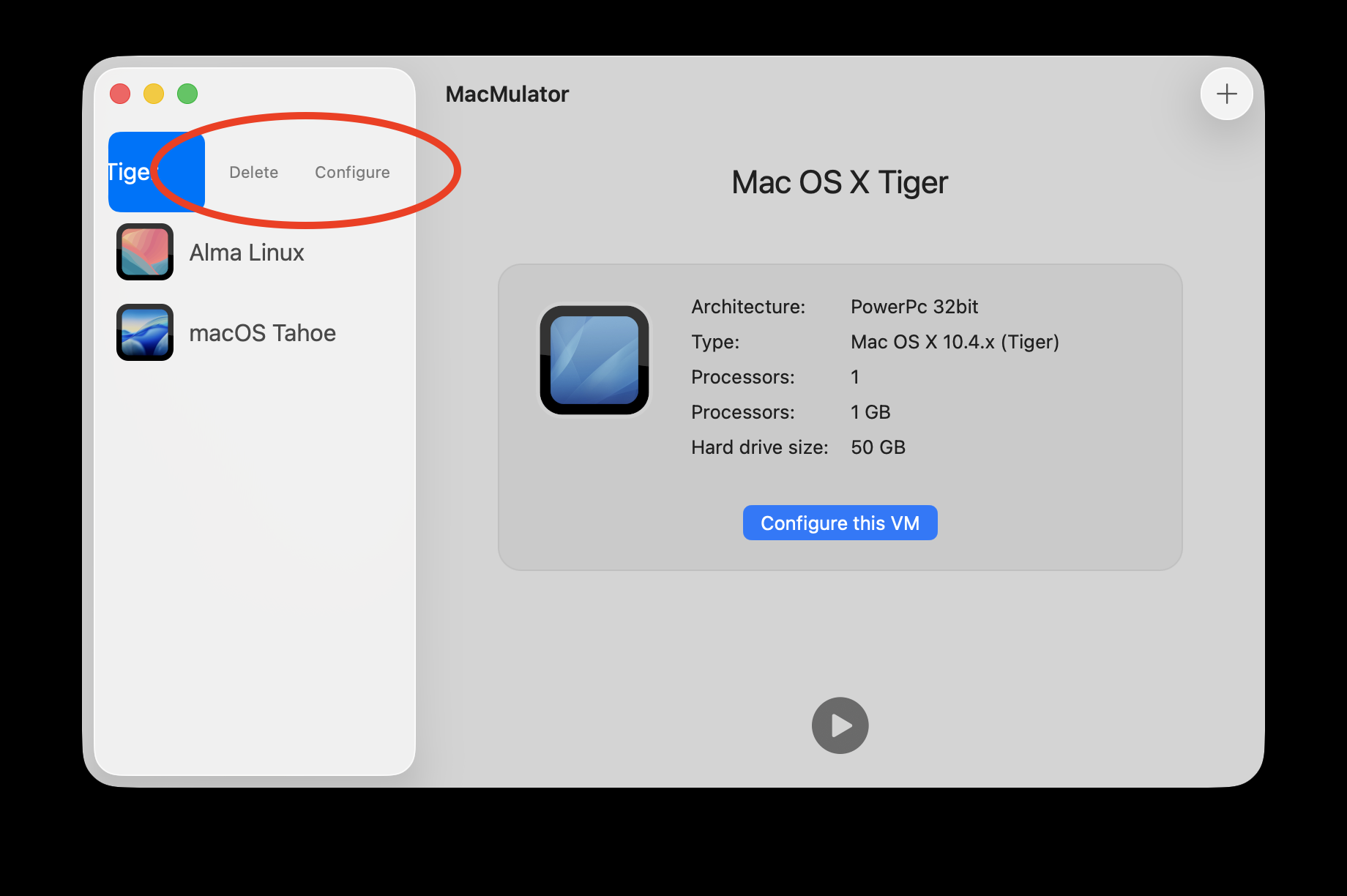Select macOS Tahoe in the sidebar

coord(255,332)
